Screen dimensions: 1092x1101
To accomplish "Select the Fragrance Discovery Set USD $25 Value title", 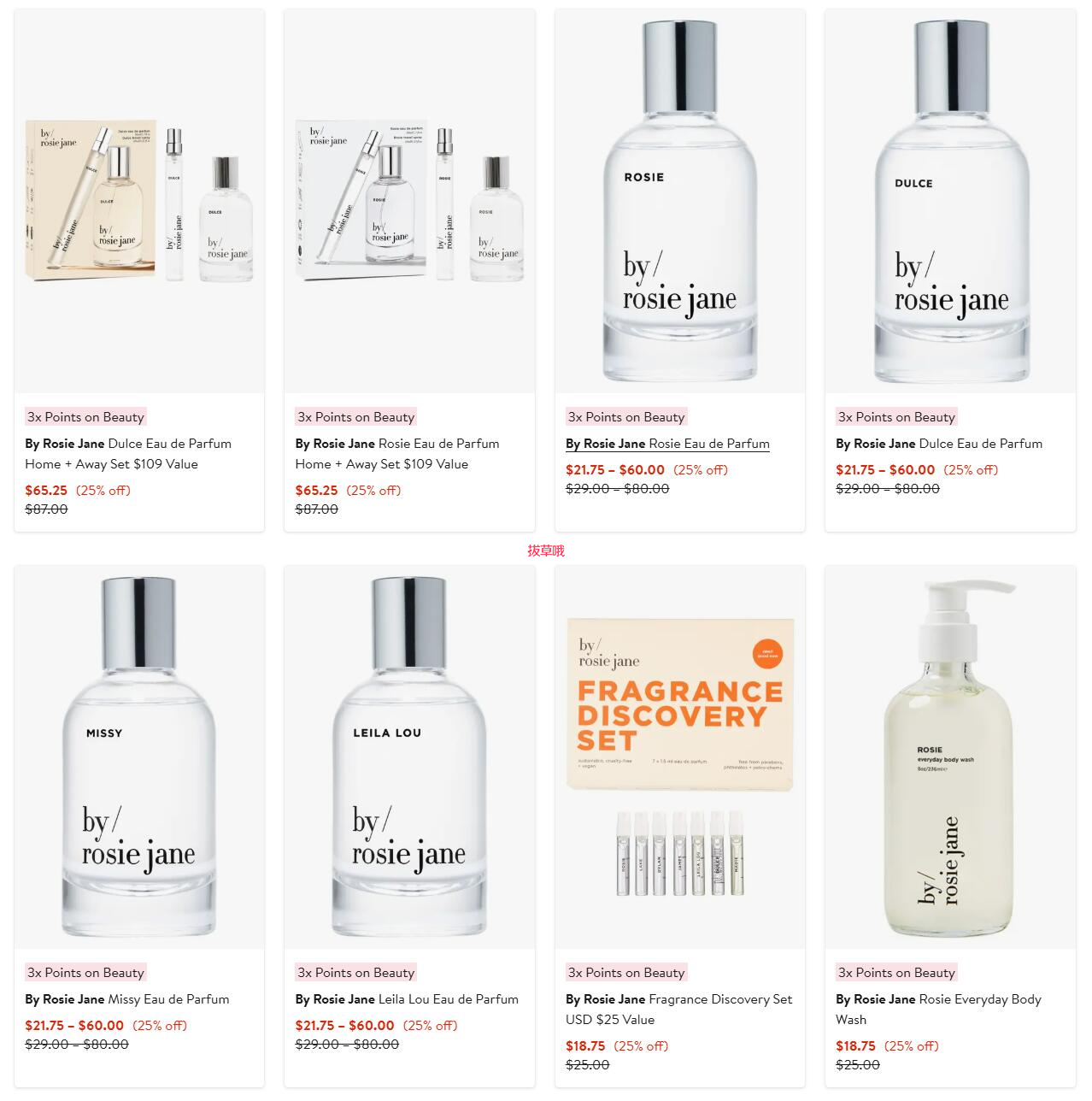I will (679, 1010).
